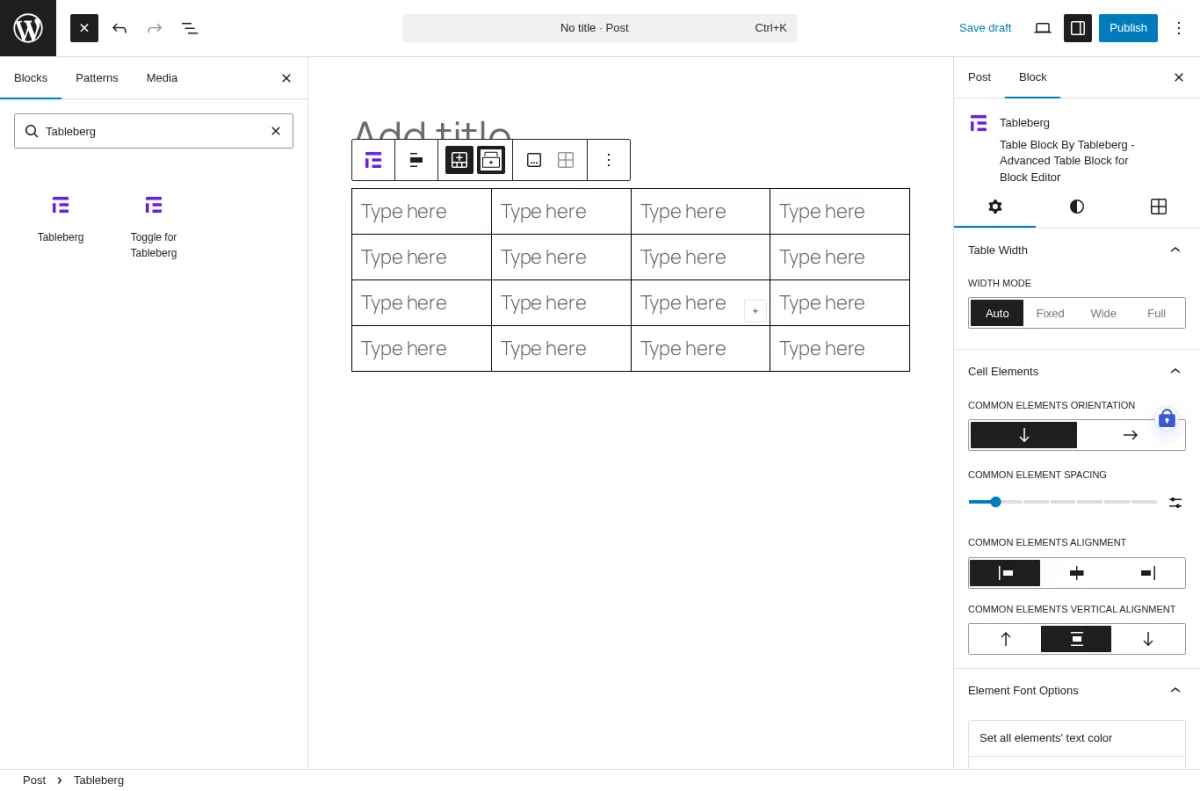Click the Publish button

coord(1128,28)
